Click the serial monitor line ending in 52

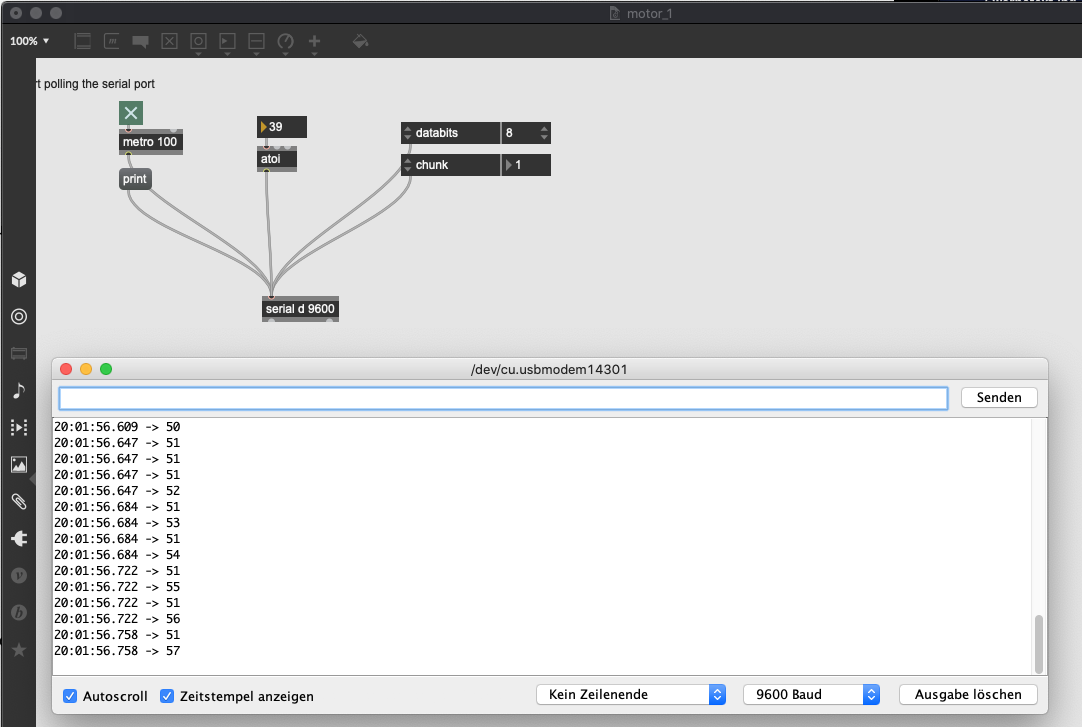[117, 491]
